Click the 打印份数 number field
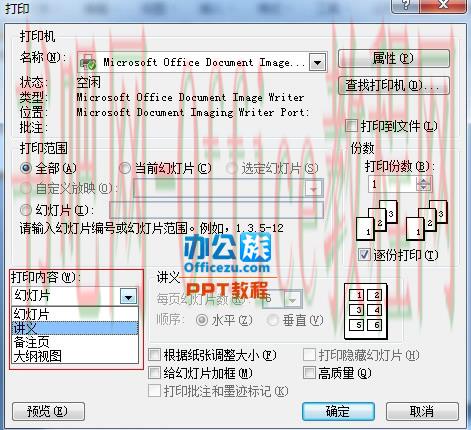The height and width of the screenshot is (430, 471). click(x=392, y=184)
